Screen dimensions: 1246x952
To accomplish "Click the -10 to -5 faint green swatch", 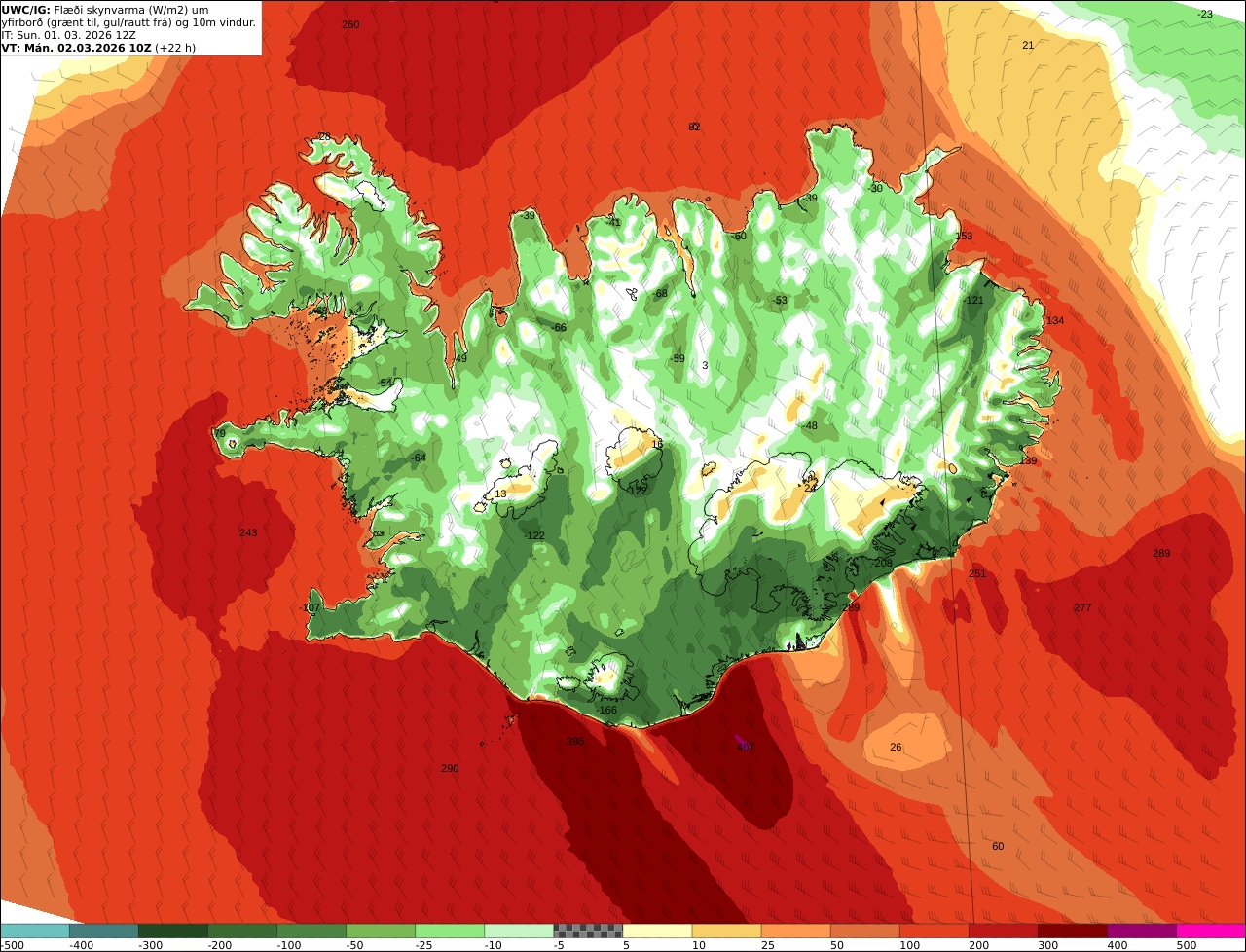I will (518, 931).
